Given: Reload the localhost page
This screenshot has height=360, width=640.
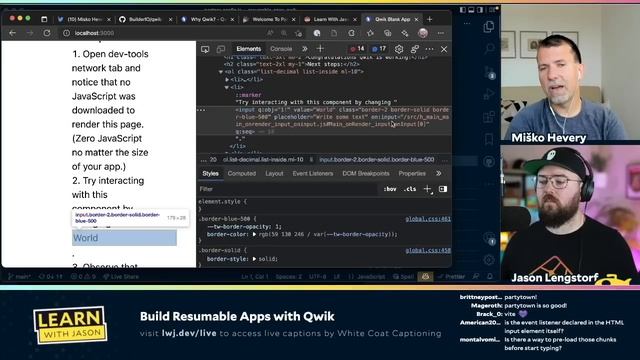Looking at the screenshot, I should 47,33.
